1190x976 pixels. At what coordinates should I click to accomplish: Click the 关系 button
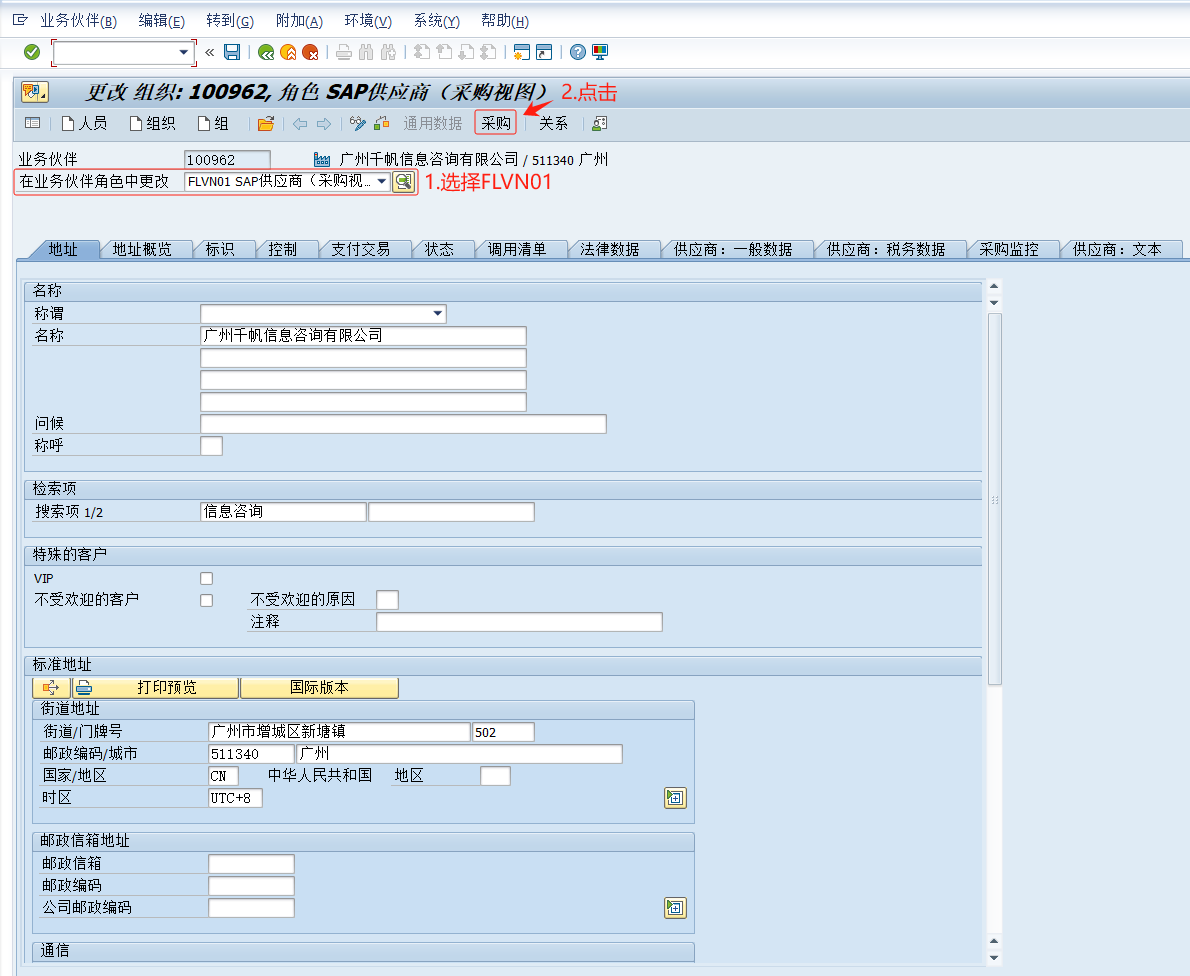(x=553, y=123)
